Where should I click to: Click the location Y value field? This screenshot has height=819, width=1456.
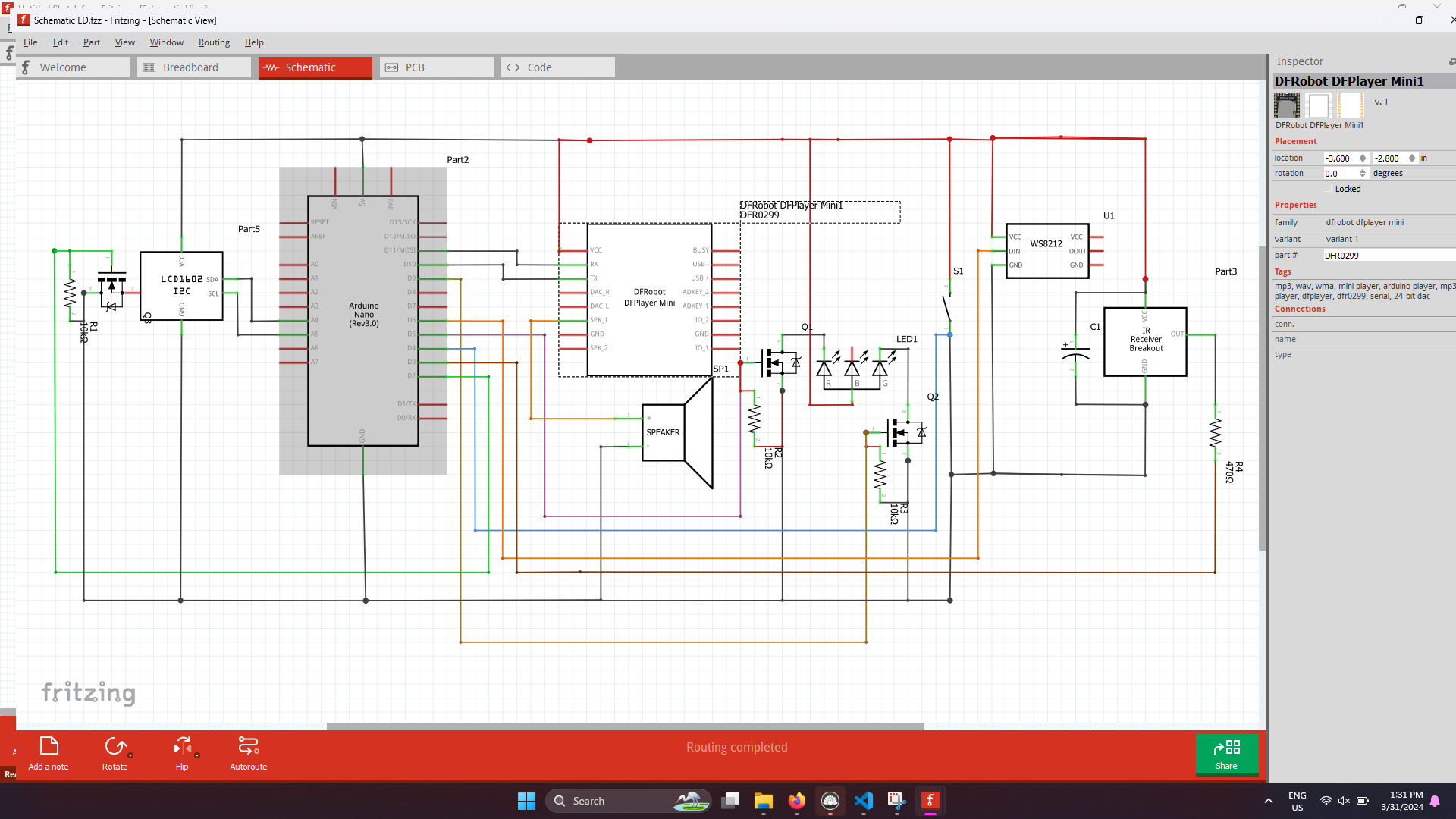pyautogui.click(x=1389, y=158)
